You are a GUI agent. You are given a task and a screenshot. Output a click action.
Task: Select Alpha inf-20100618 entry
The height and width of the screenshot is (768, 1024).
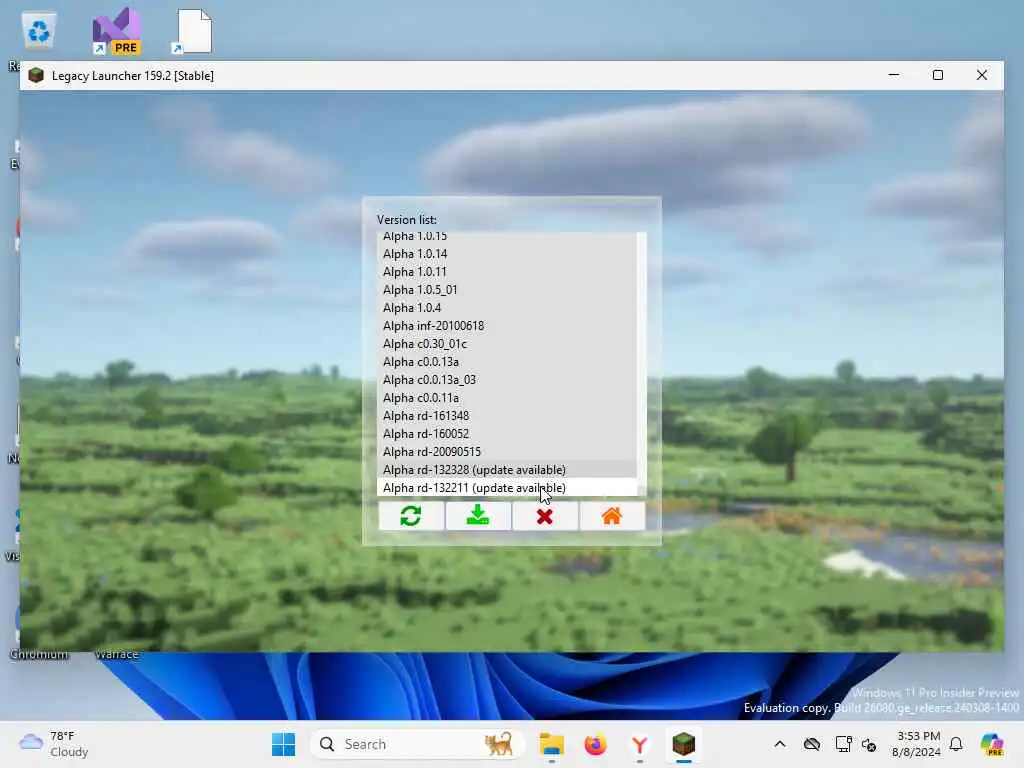pos(507,325)
